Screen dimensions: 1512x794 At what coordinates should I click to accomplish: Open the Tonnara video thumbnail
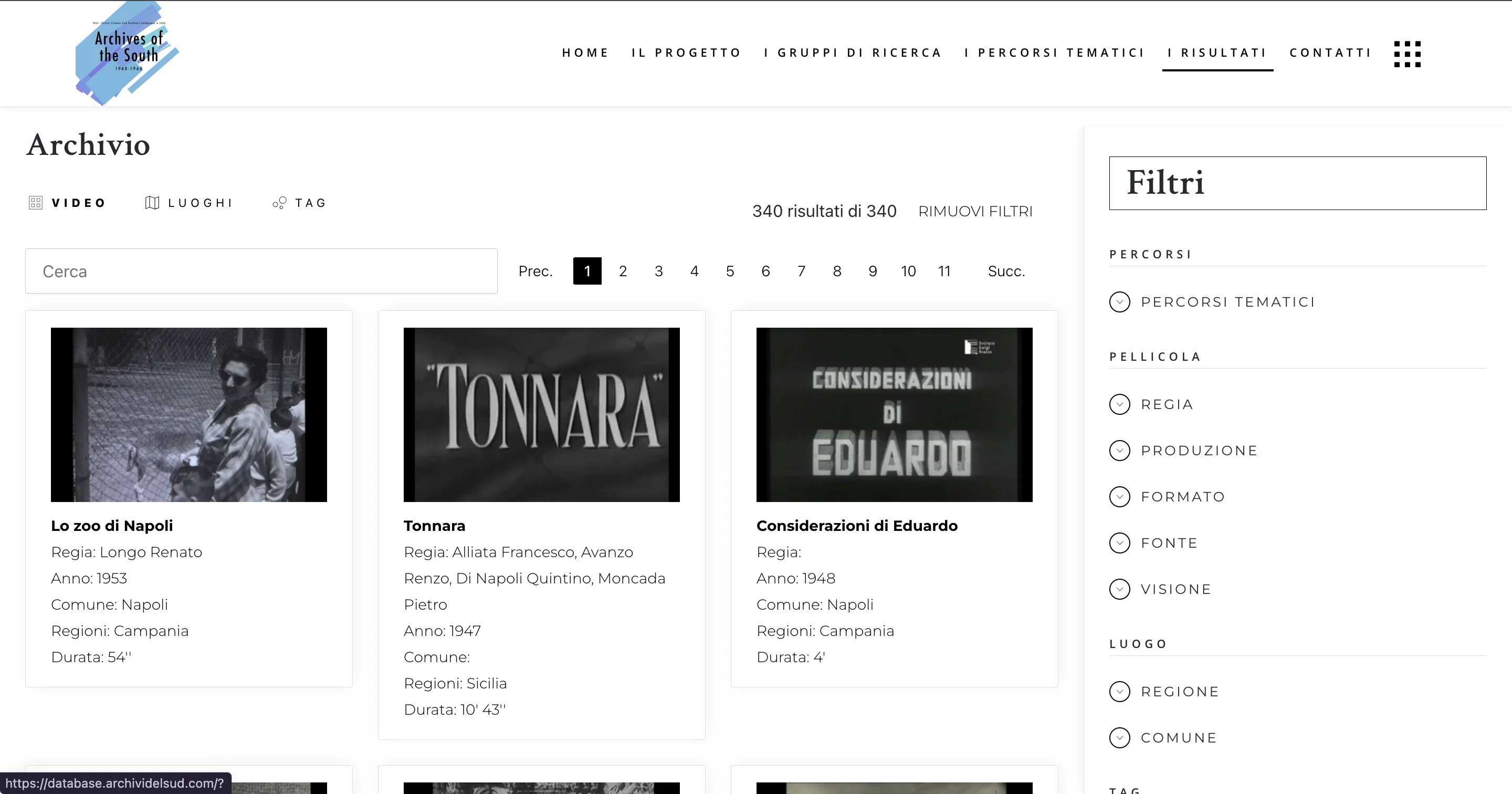click(x=541, y=415)
